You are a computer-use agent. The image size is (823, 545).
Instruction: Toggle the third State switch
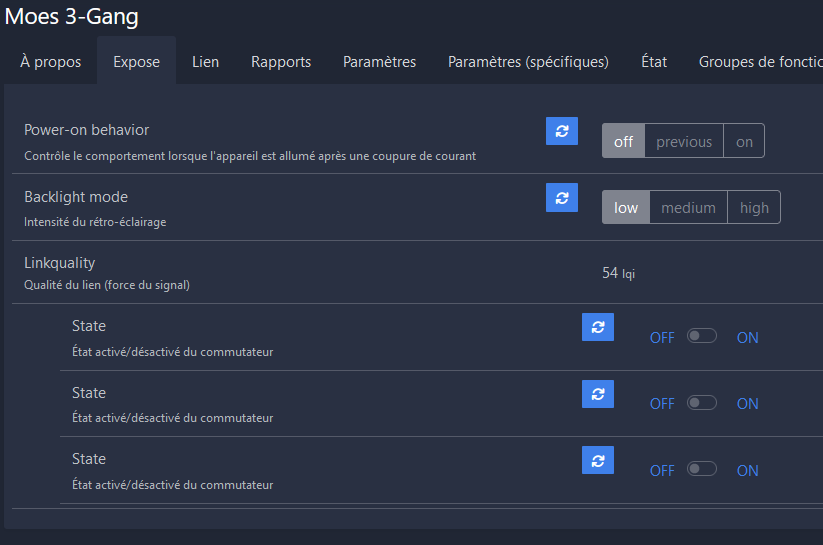702,468
